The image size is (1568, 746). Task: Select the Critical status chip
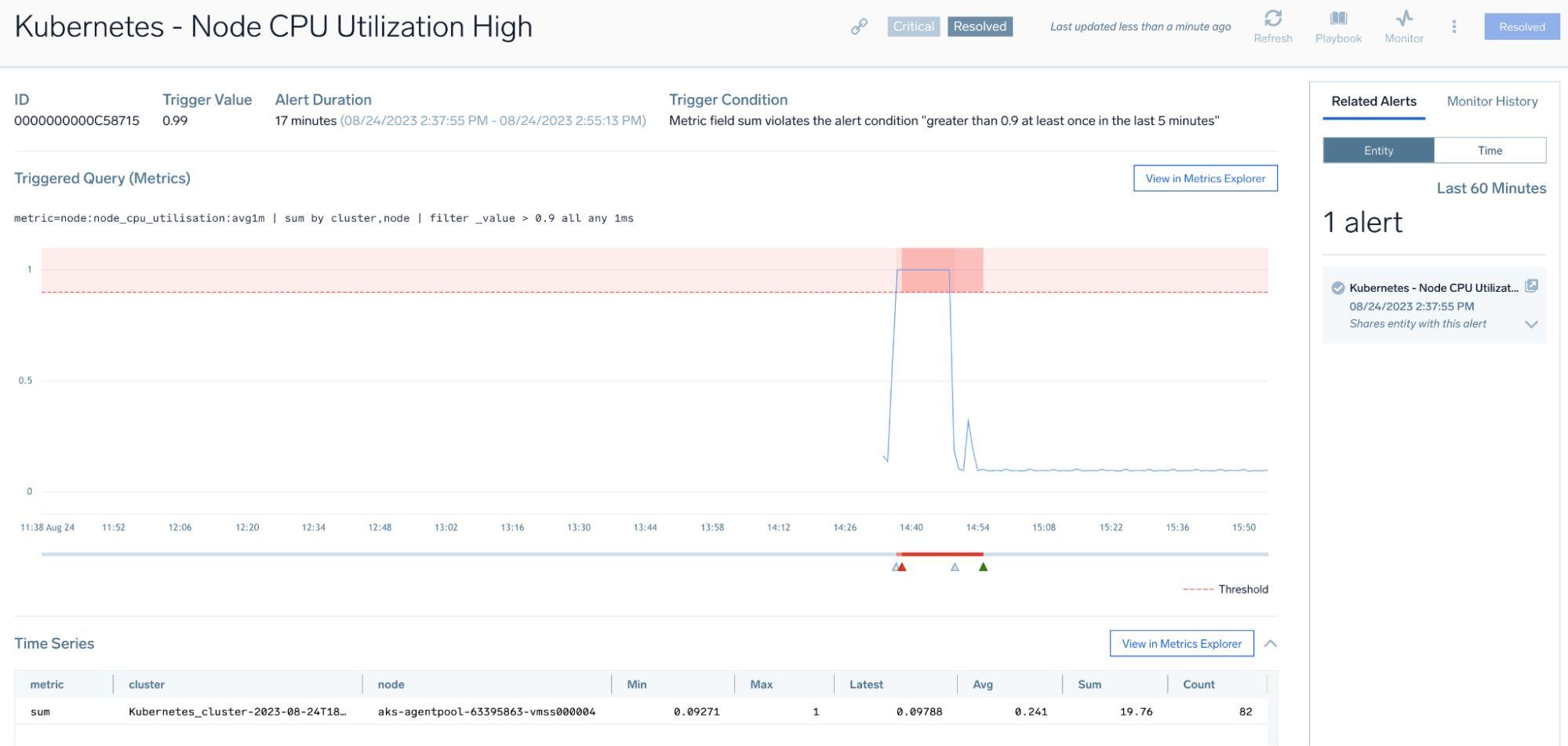click(913, 26)
